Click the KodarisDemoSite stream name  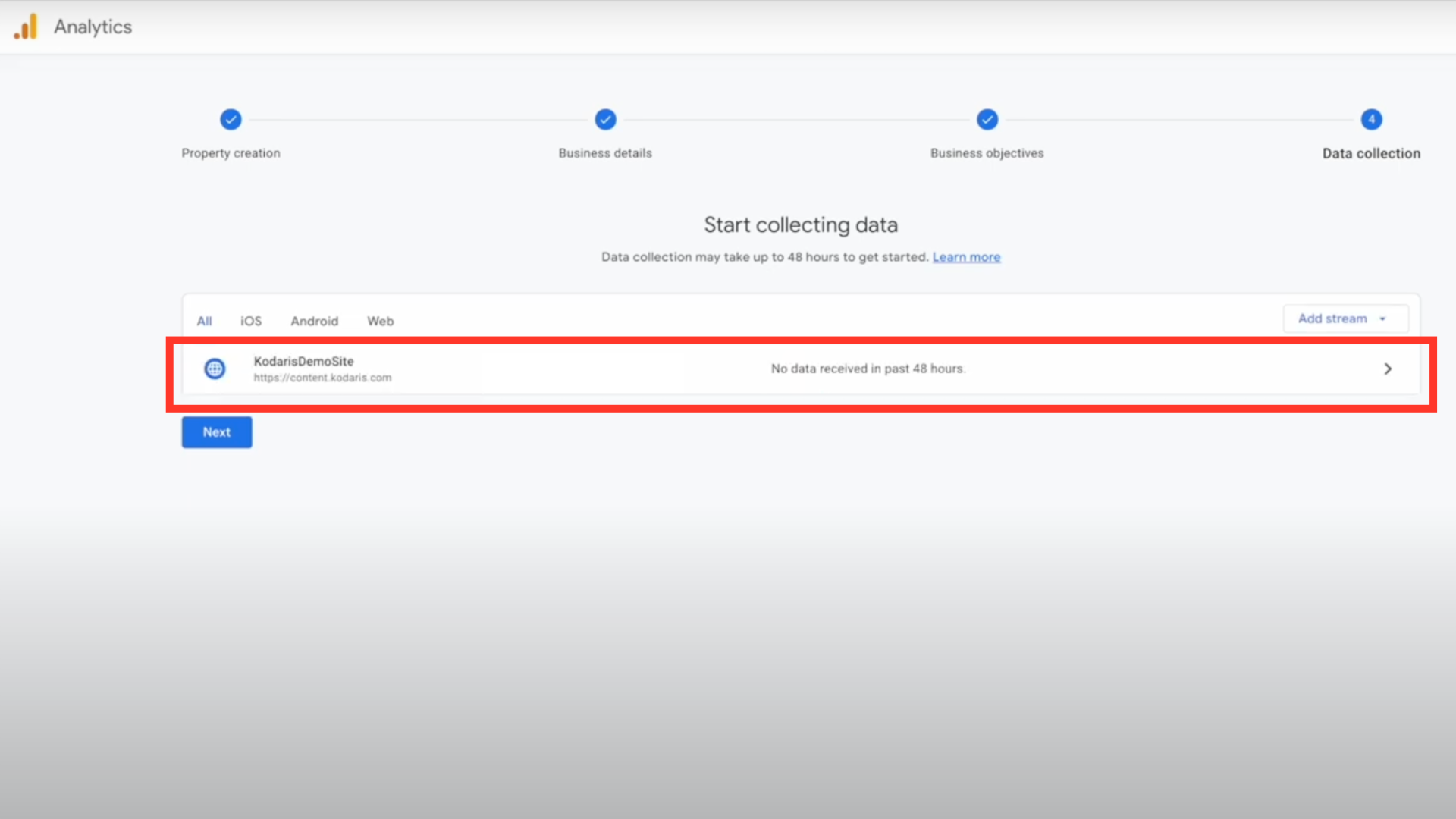[x=303, y=362]
